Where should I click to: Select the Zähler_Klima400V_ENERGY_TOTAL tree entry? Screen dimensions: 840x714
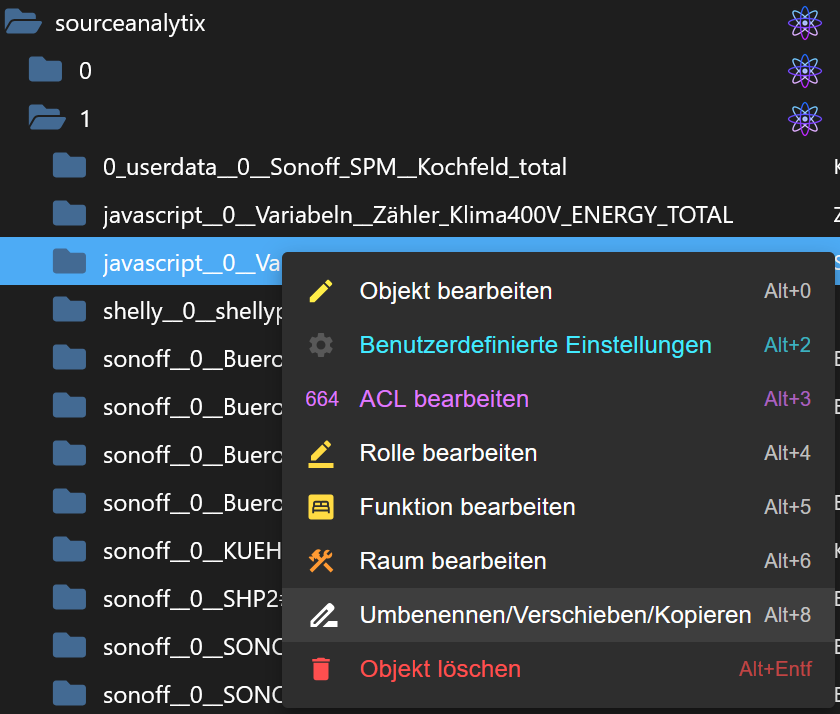[417, 215]
